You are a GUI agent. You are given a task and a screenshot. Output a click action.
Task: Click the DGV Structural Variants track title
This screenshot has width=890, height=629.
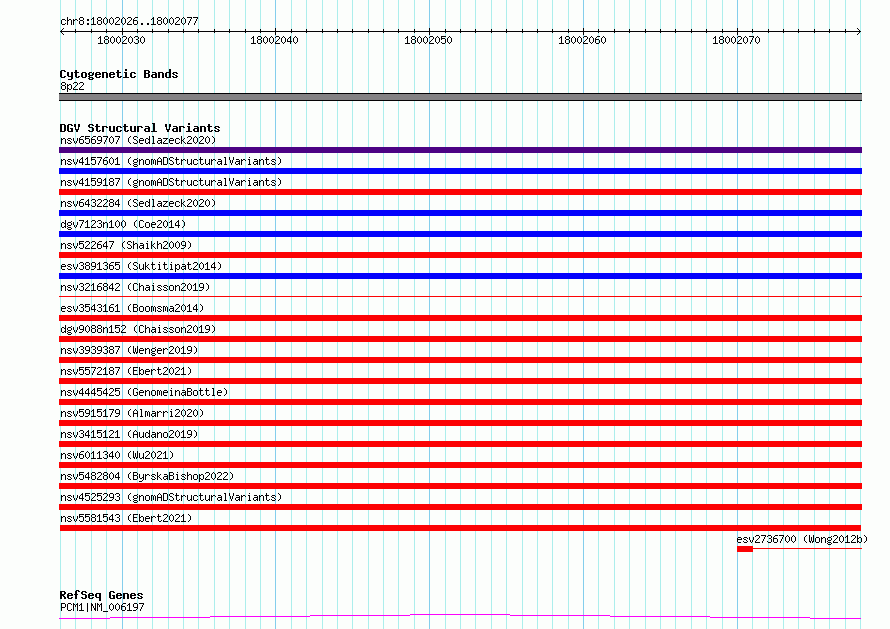140,128
